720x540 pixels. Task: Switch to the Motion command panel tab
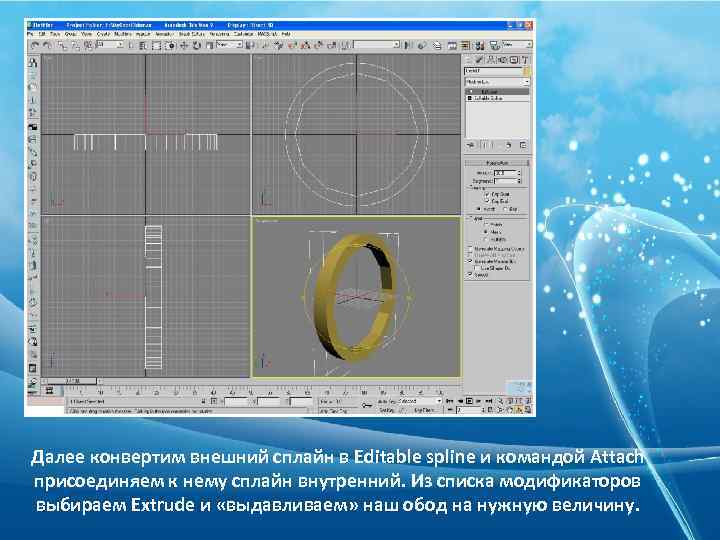point(502,60)
